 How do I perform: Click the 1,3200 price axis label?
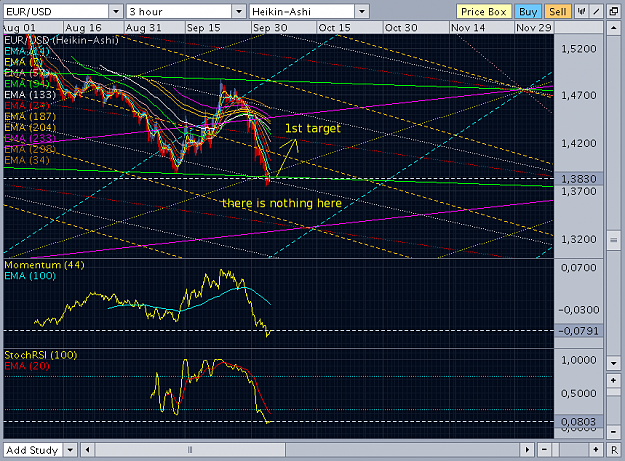pyautogui.click(x=579, y=239)
